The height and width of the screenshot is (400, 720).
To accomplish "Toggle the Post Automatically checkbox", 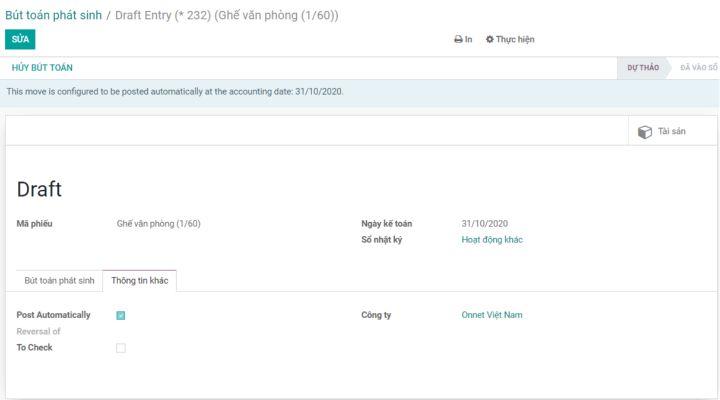I will coord(121,315).
